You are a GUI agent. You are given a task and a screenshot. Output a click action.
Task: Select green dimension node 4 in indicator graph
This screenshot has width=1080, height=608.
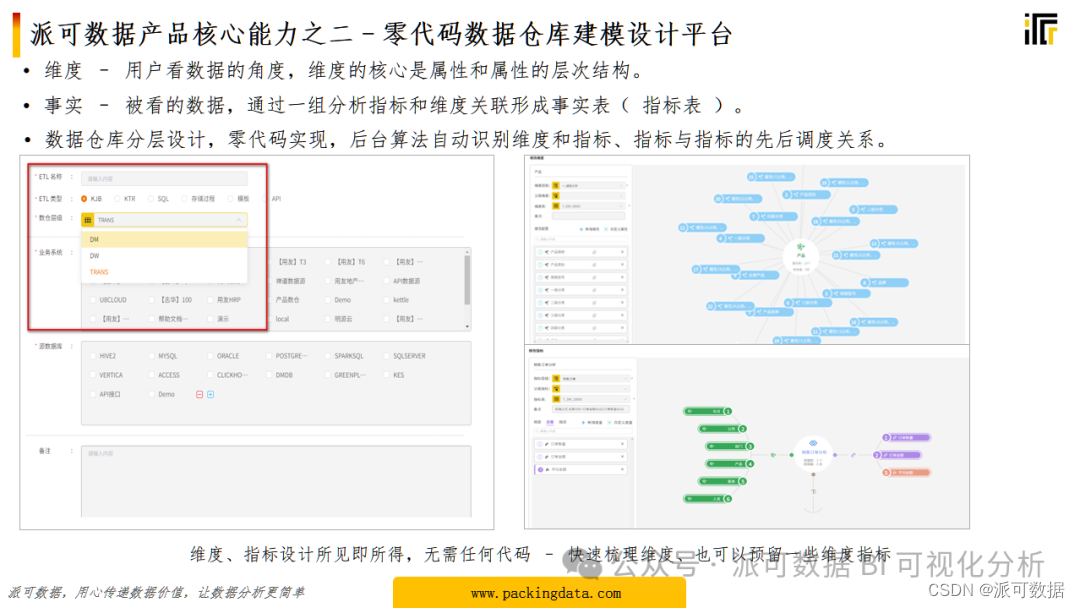tap(729, 463)
